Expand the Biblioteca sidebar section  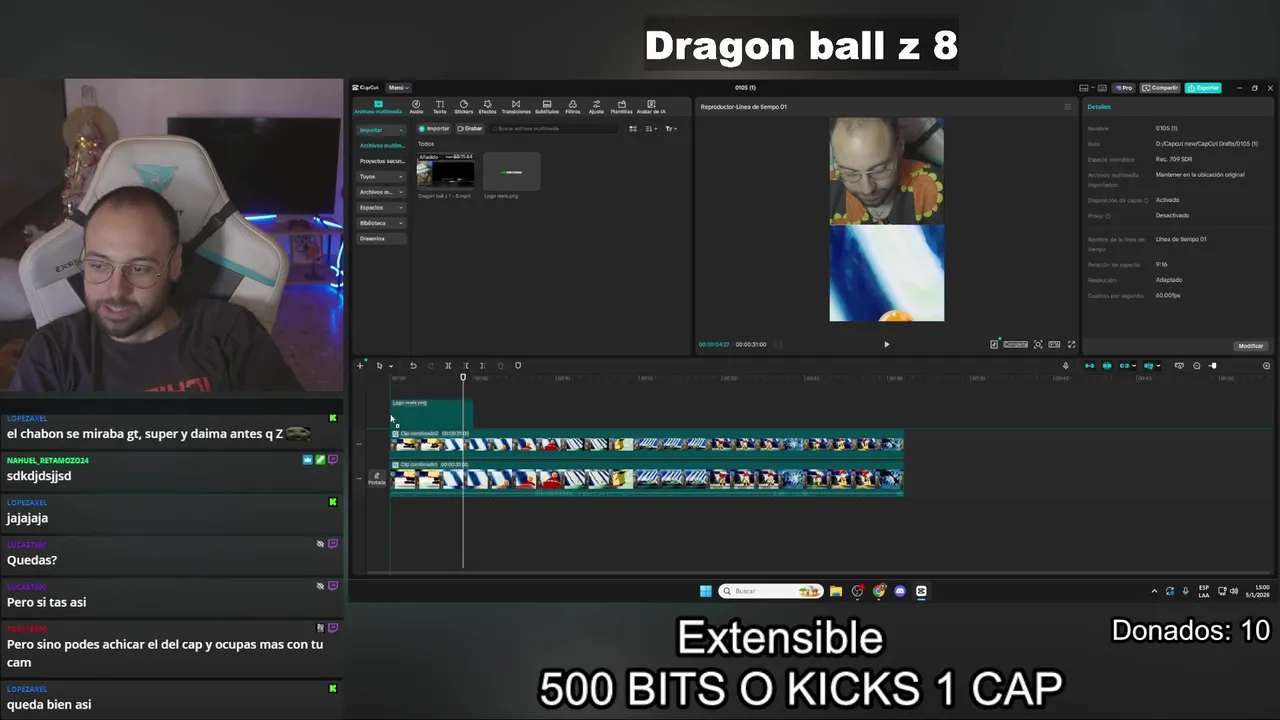(x=381, y=223)
